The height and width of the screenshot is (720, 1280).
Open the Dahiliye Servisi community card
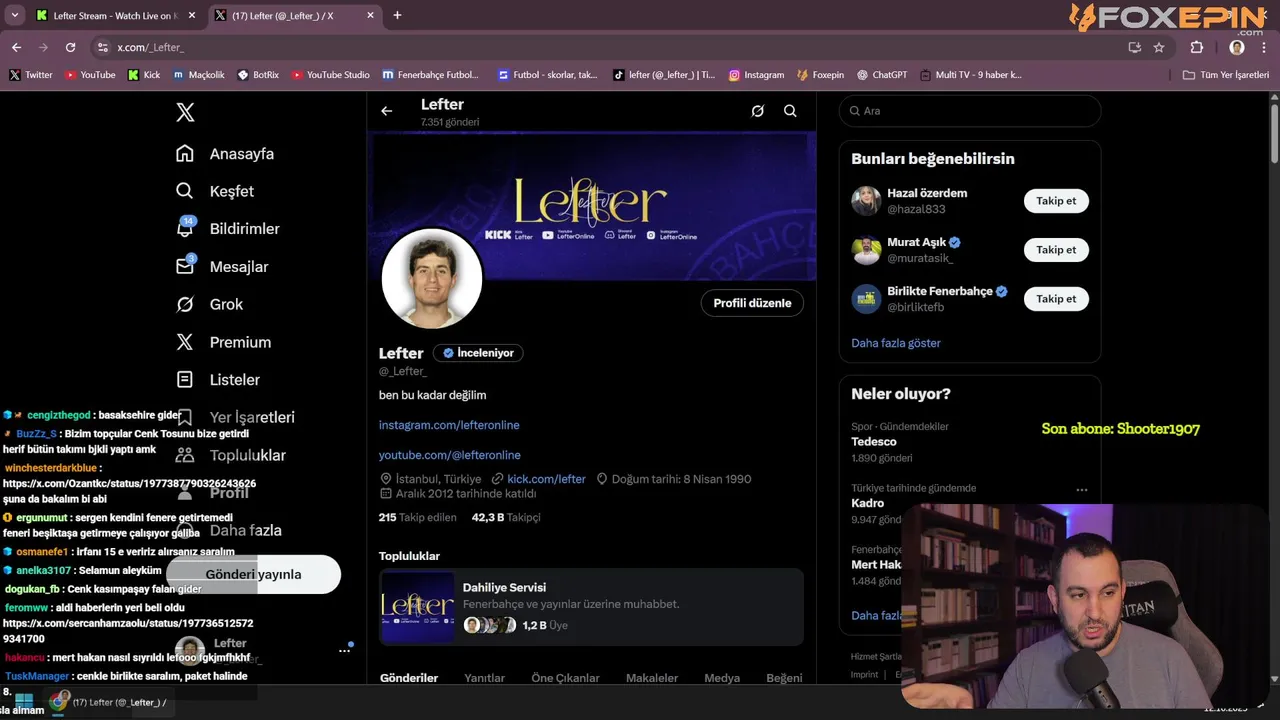pyautogui.click(x=591, y=607)
